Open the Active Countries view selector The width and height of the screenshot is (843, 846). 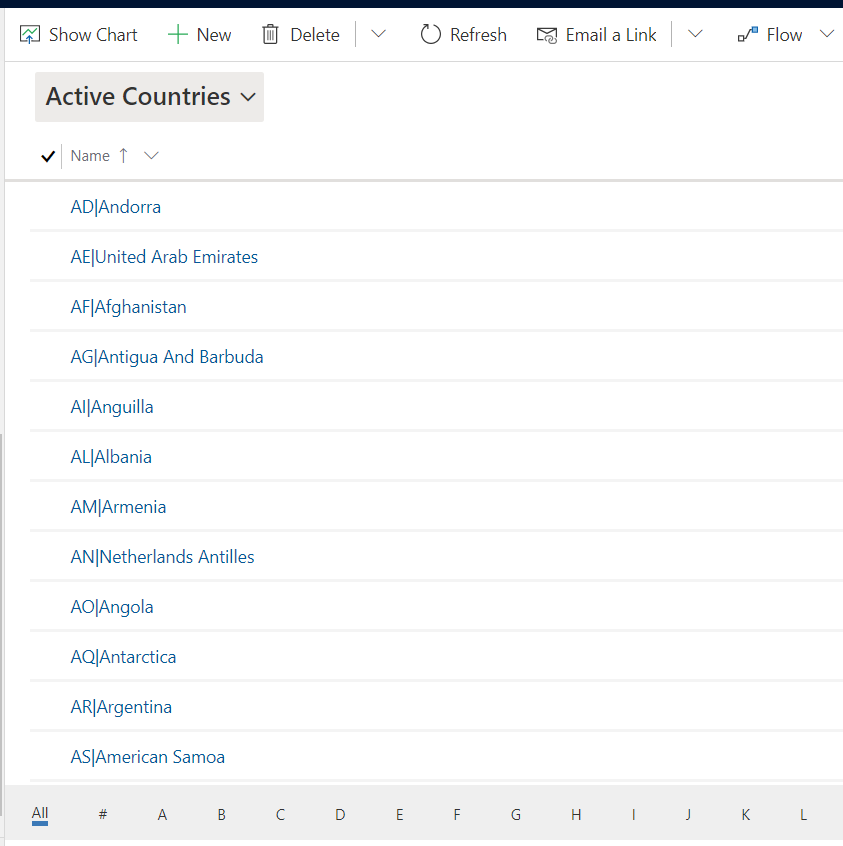(x=150, y=97)
